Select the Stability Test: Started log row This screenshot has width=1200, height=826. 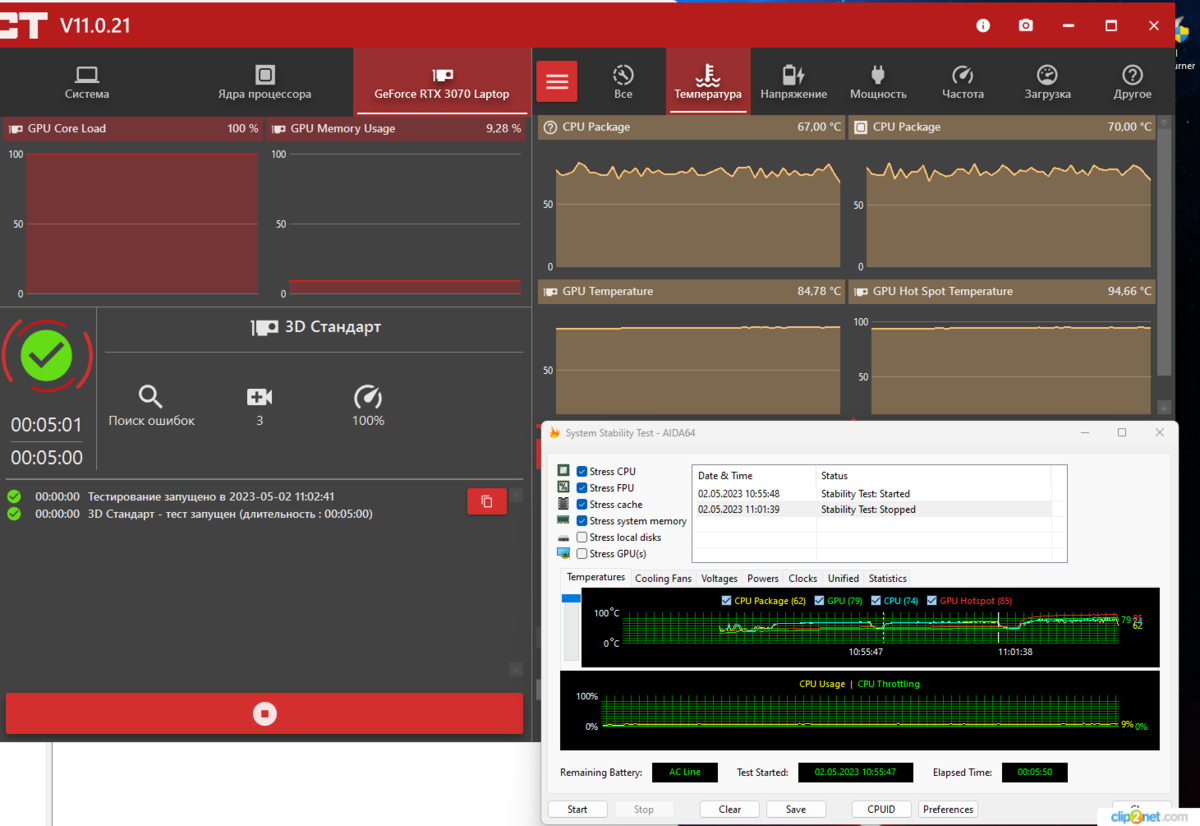tap(873, 493)
